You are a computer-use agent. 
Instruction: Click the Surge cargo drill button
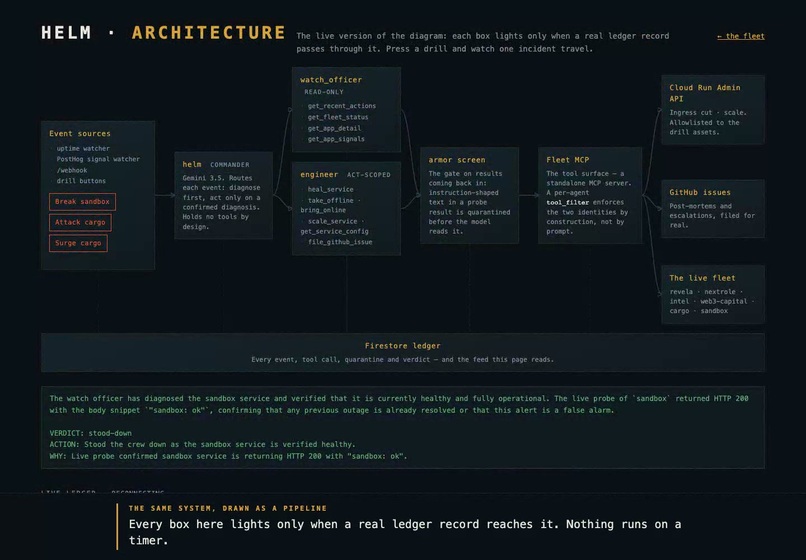click(x=78, y=243)
